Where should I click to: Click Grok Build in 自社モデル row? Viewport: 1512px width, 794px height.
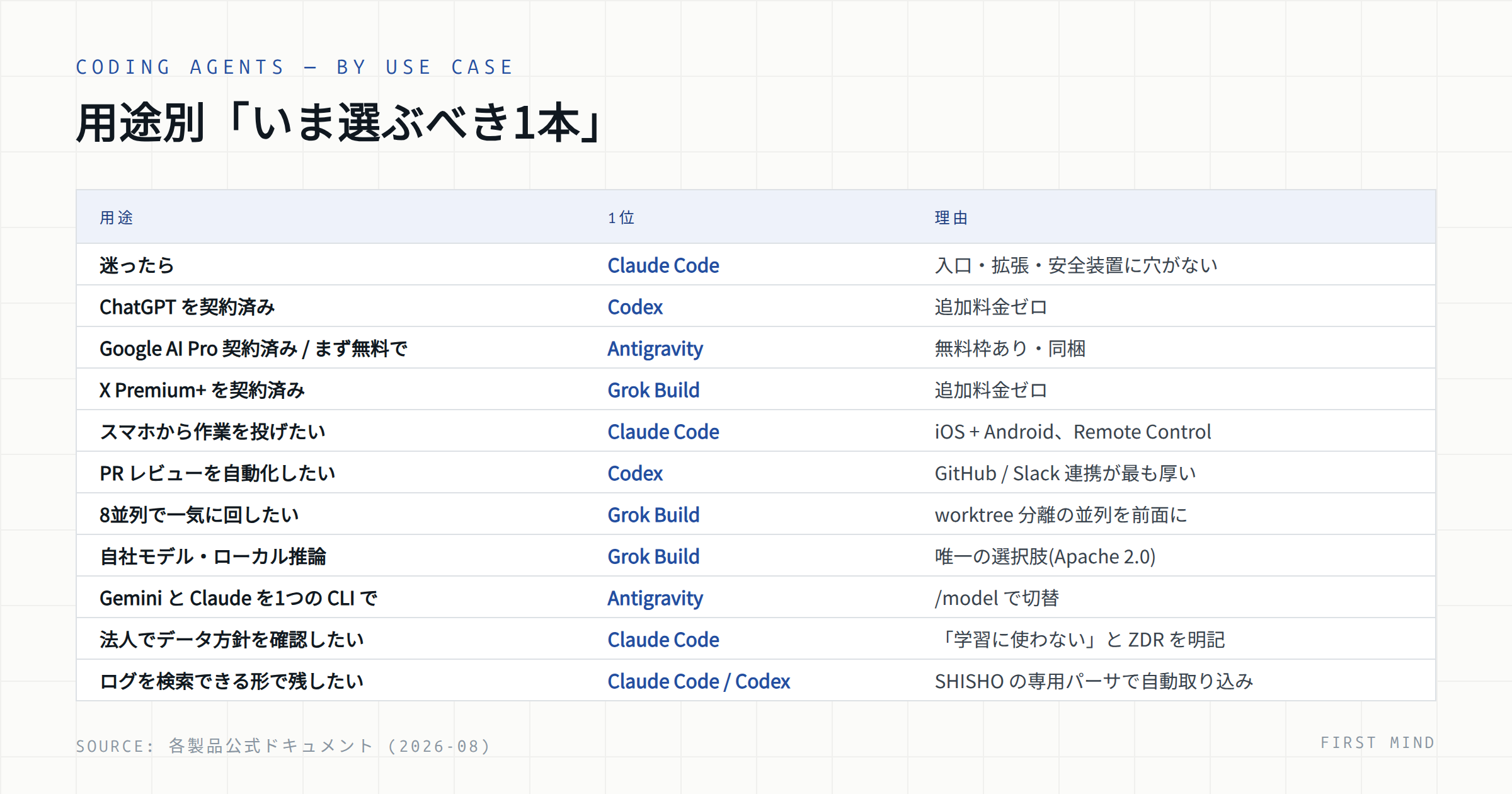coord(653,556)
